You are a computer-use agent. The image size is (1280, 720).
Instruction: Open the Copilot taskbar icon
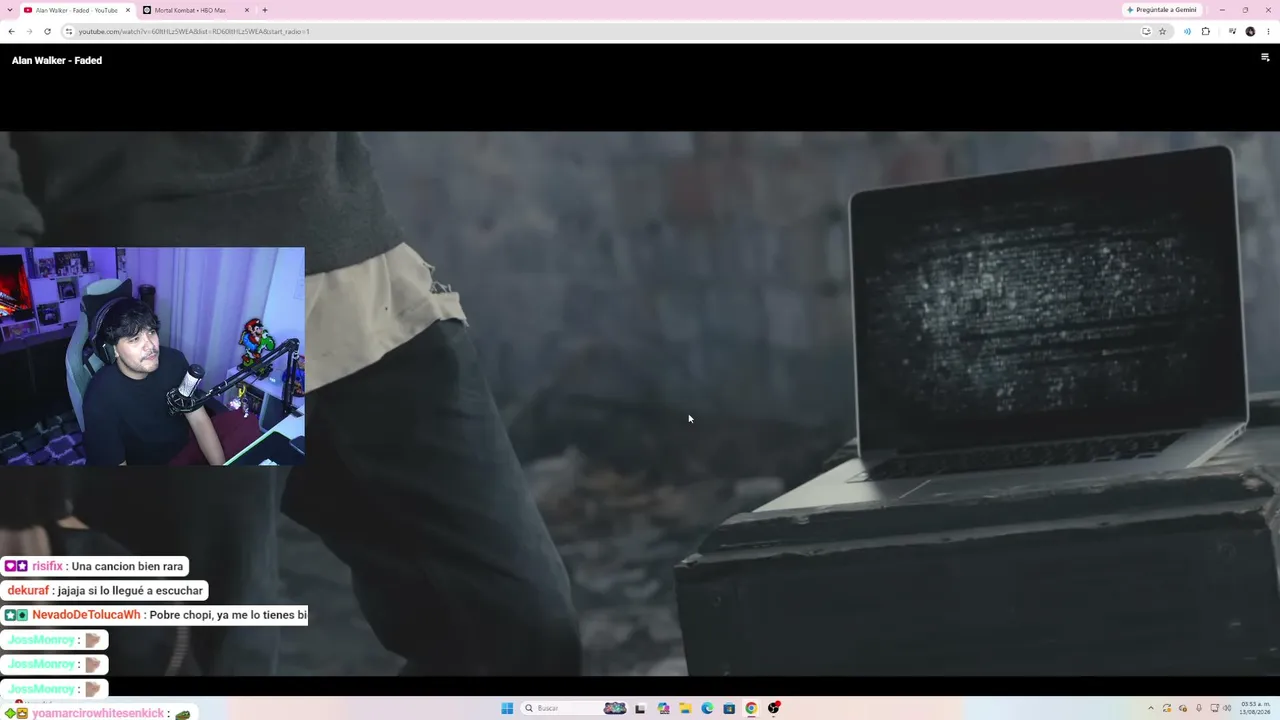point(663,708)
